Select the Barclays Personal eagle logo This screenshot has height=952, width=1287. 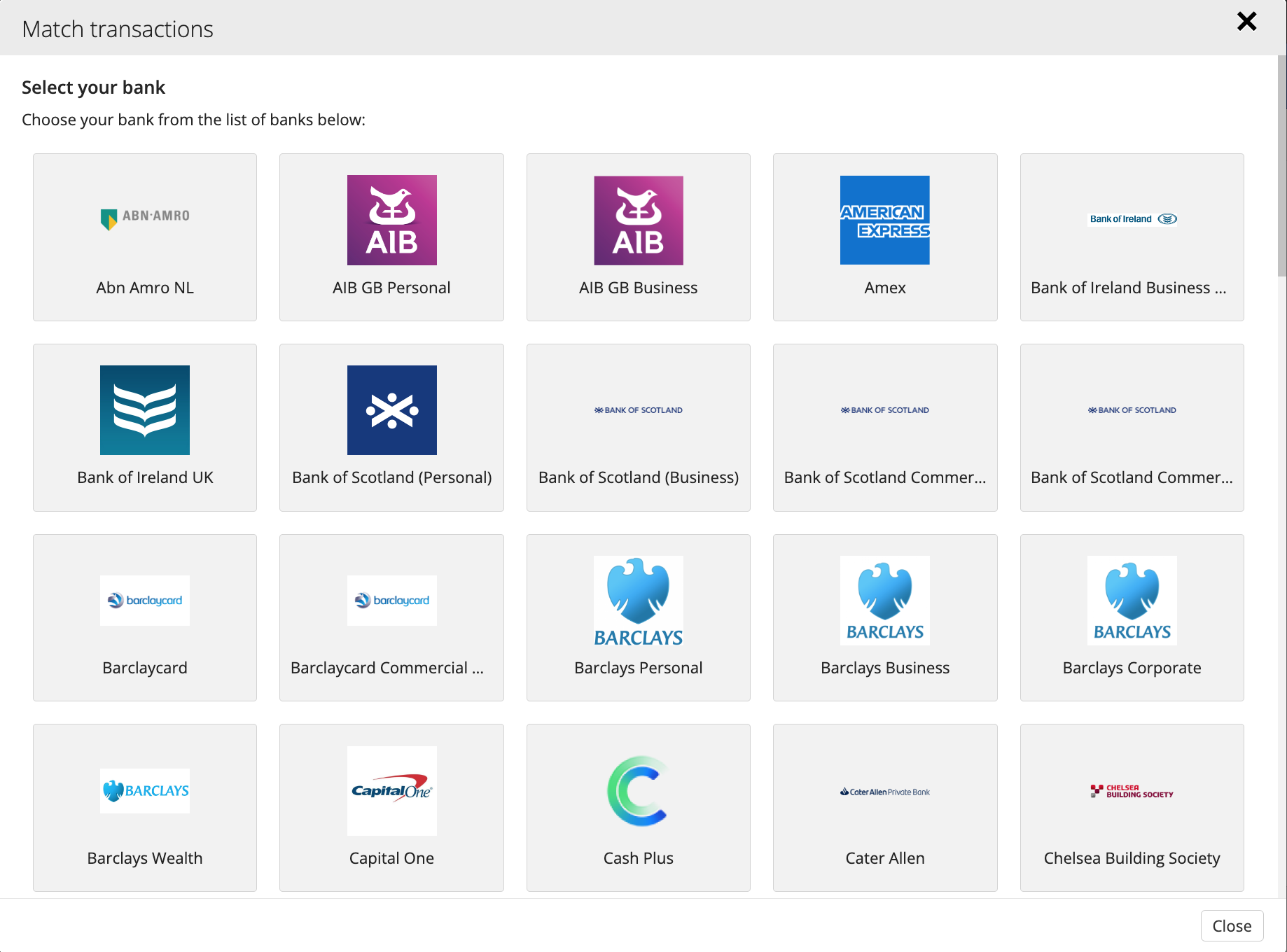click(x=639, y=601)
